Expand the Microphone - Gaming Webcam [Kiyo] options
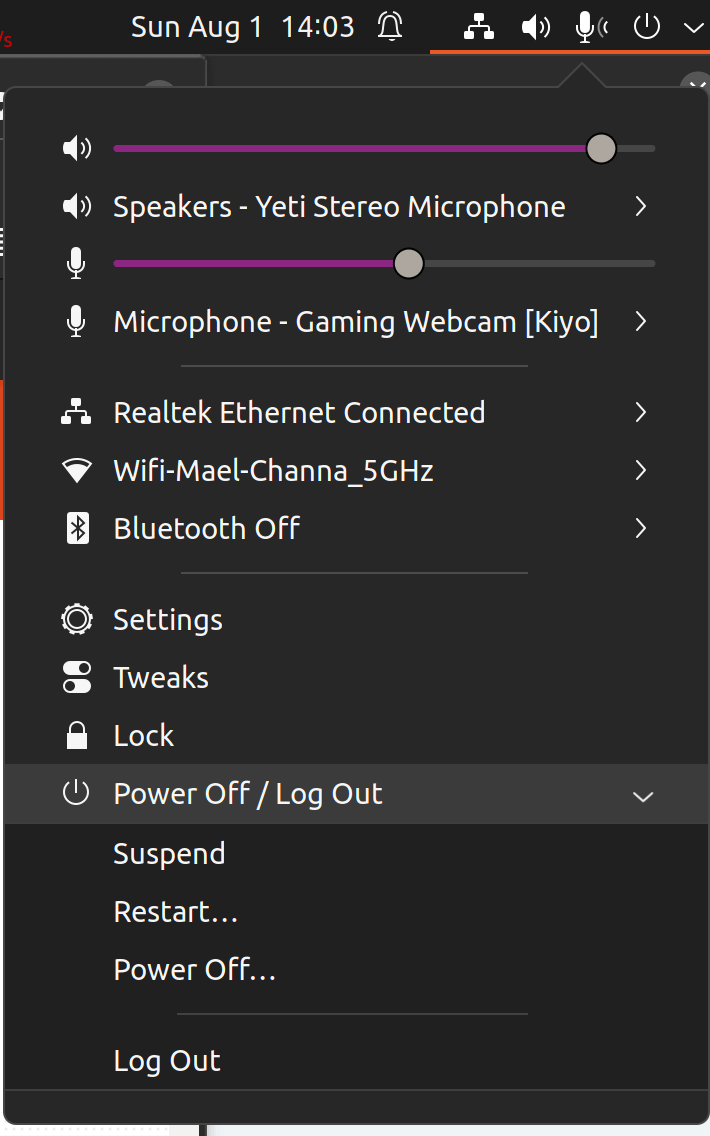The width and height of the screenshot is (710, 1136). click(640, 322)
